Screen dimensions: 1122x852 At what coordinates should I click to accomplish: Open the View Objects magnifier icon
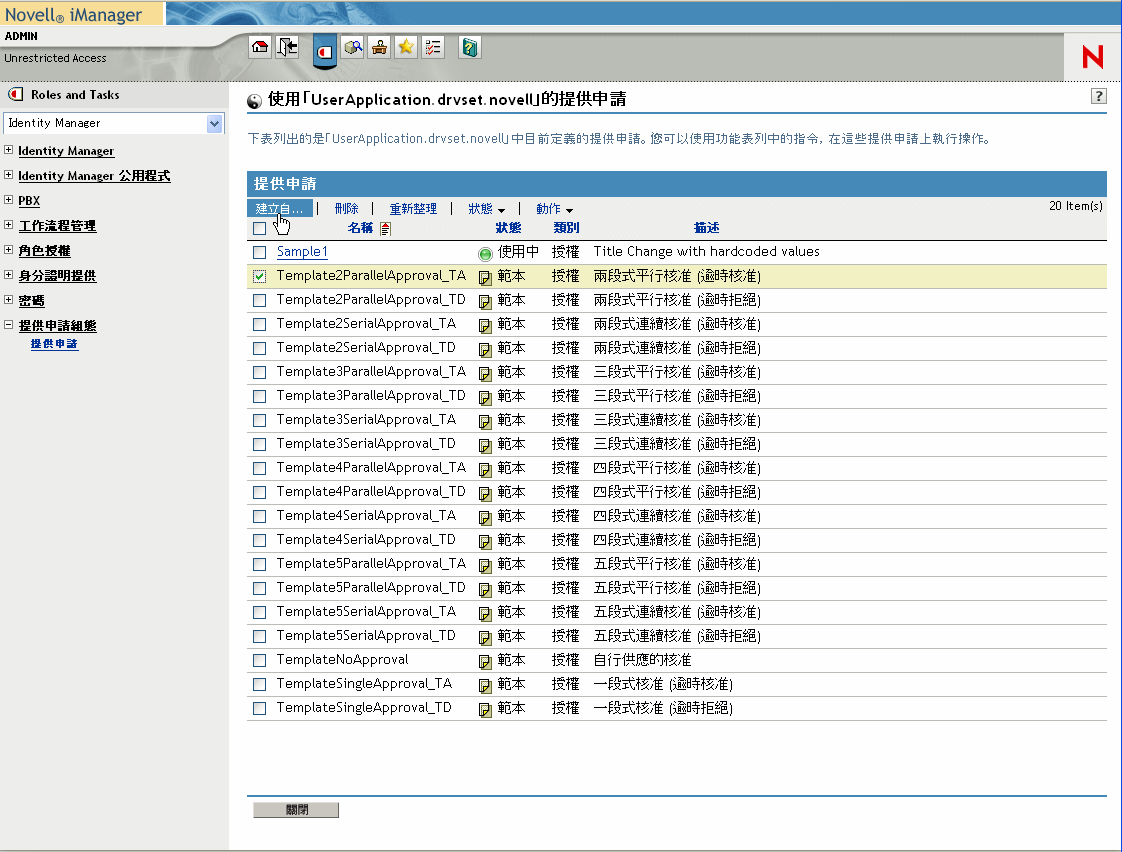click(x=352, y=47)
